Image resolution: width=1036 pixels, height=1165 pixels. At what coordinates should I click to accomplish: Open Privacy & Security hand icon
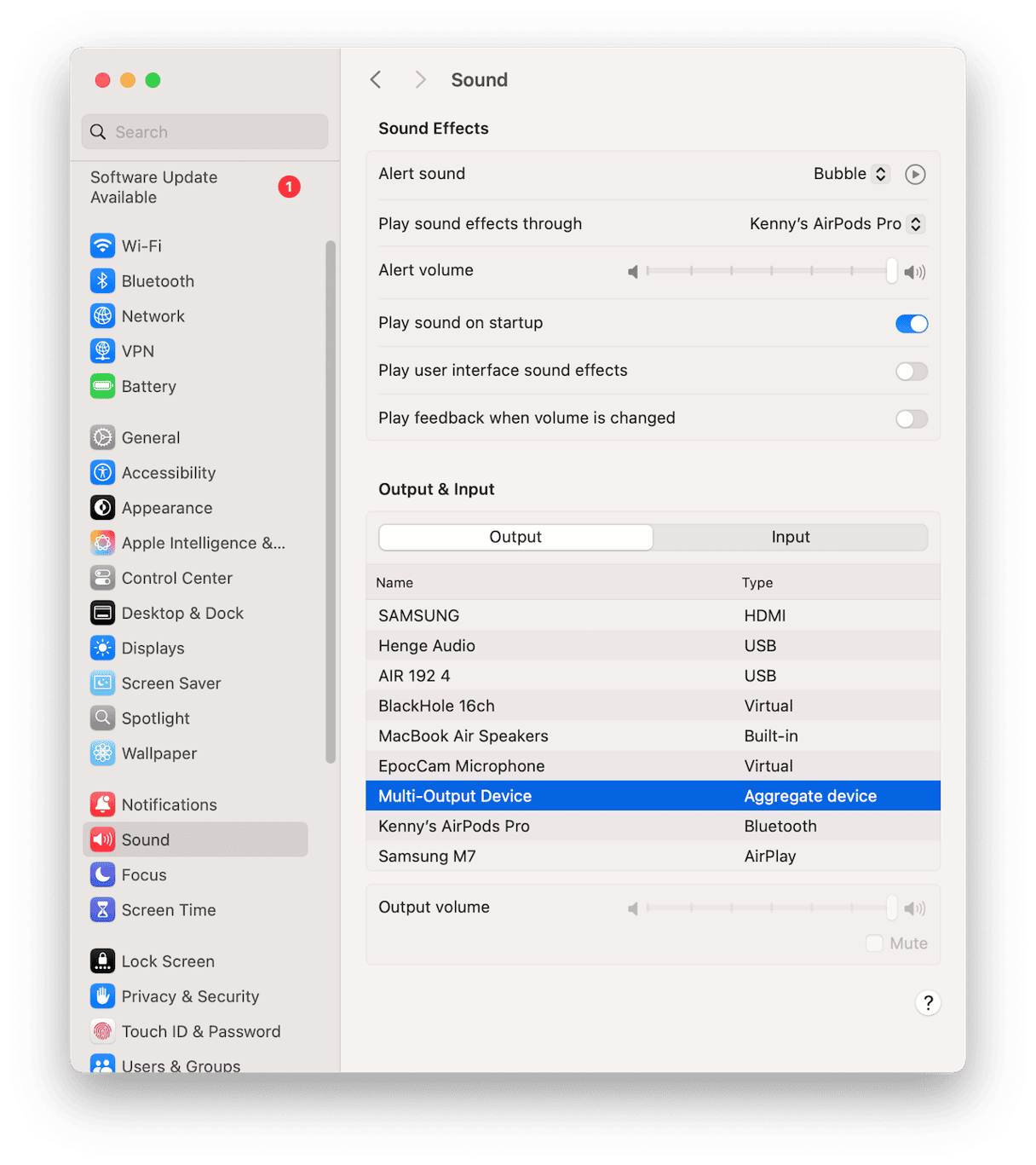[102, 996]
